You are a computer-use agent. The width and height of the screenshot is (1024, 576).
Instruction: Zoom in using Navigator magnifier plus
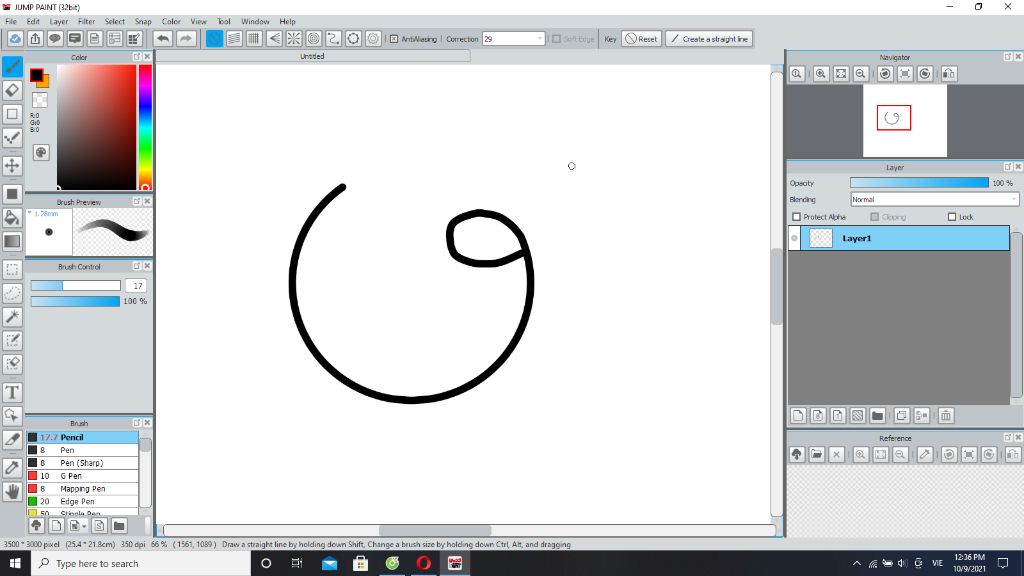coord(821,74)
